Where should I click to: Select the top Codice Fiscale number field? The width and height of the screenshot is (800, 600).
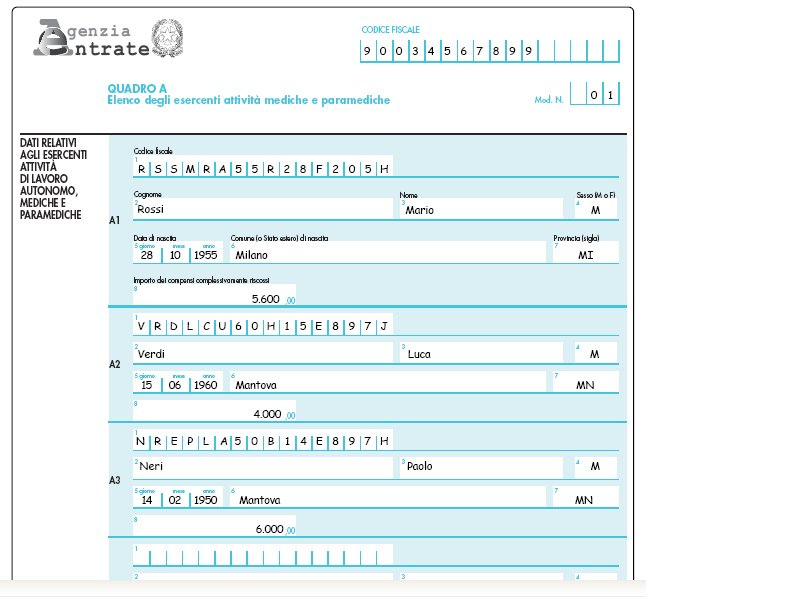[490, 51]
